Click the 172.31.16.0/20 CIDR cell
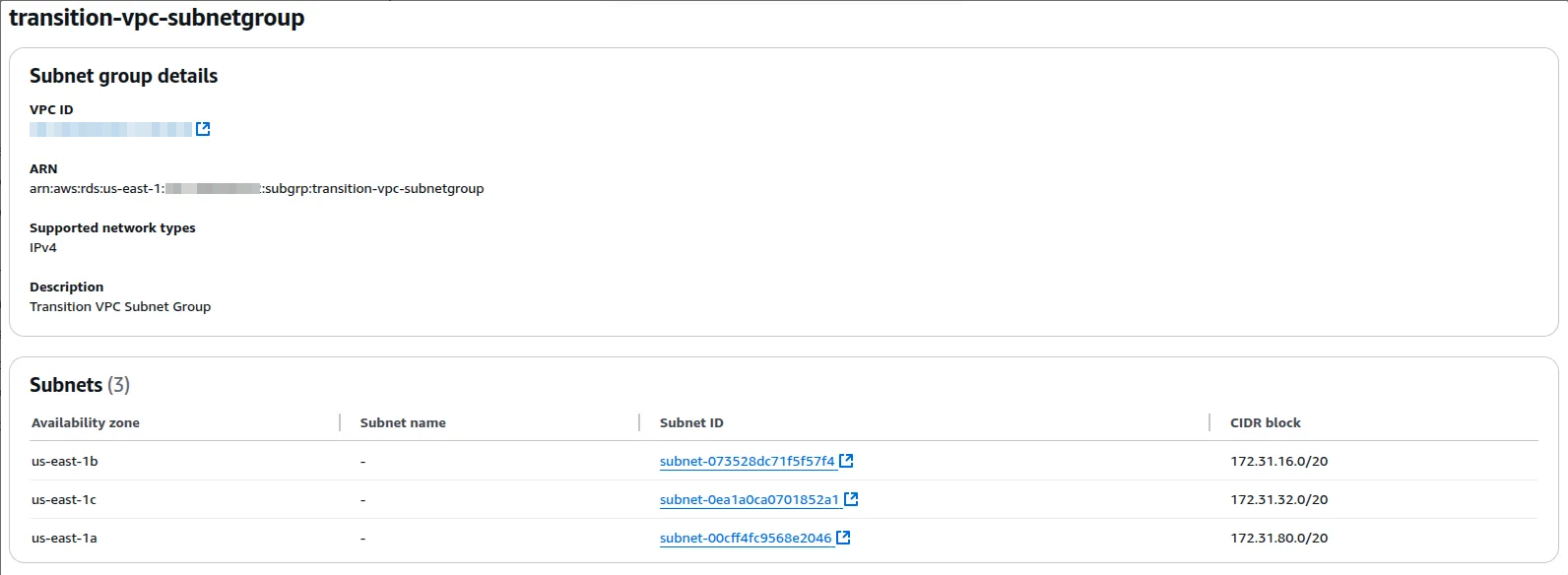The width and height of the screenshot is (1568, 575). (x=1278, y=461)
